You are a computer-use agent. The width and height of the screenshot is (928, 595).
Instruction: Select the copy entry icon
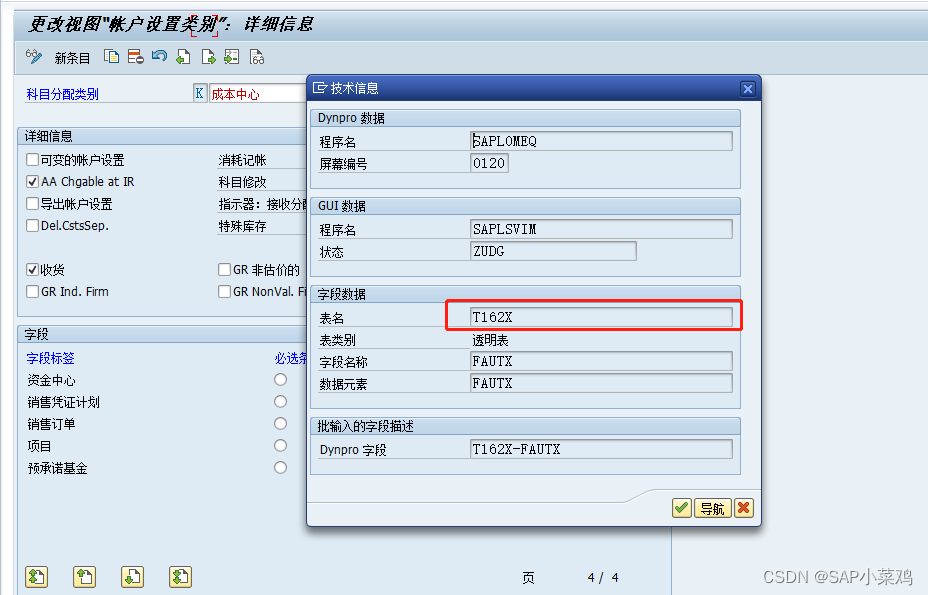point(111,57)
